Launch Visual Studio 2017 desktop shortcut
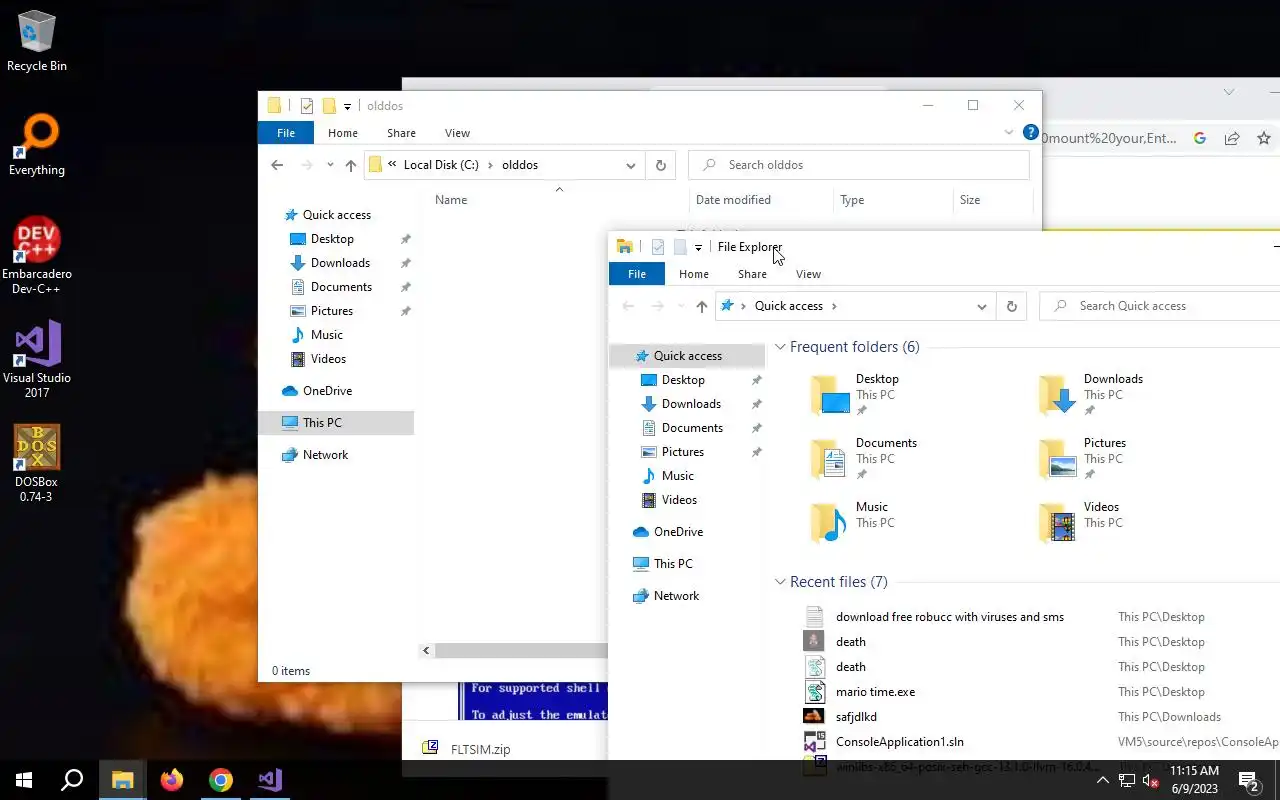Screen dimensions: 1280x800 point(37,360)
